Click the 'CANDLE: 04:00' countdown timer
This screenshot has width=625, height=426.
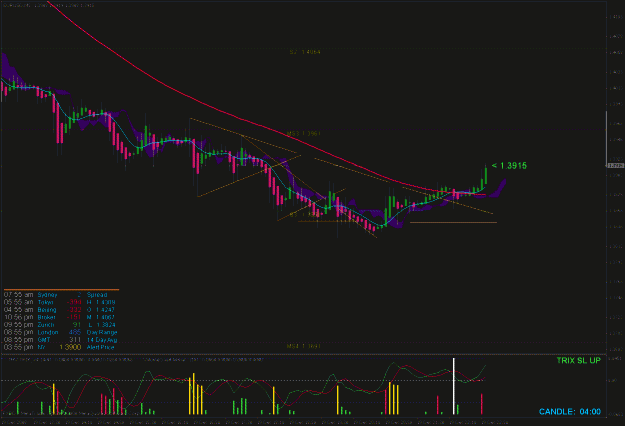tap(570, 411)
